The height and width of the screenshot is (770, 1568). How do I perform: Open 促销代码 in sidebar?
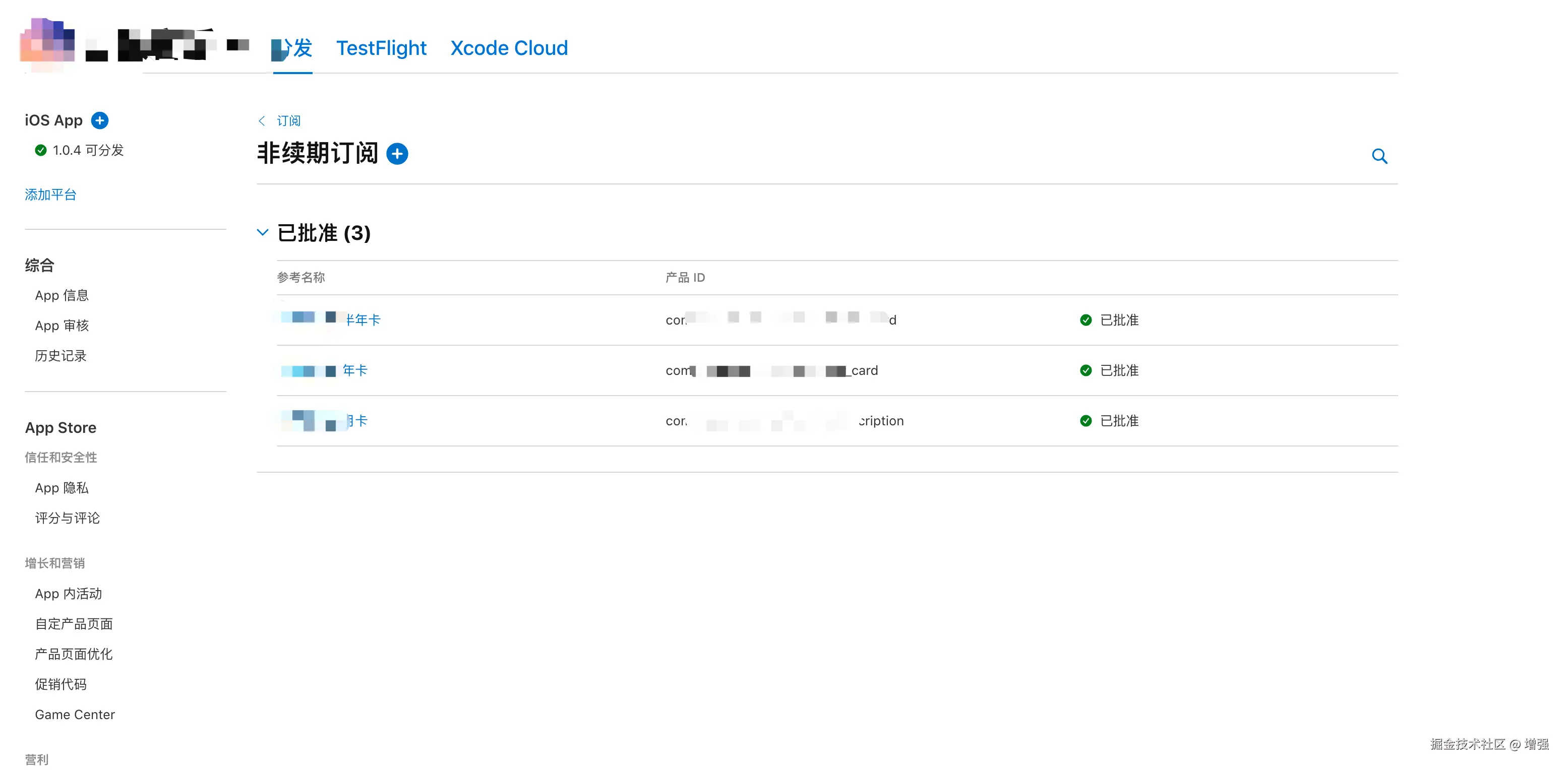point(61,684)
